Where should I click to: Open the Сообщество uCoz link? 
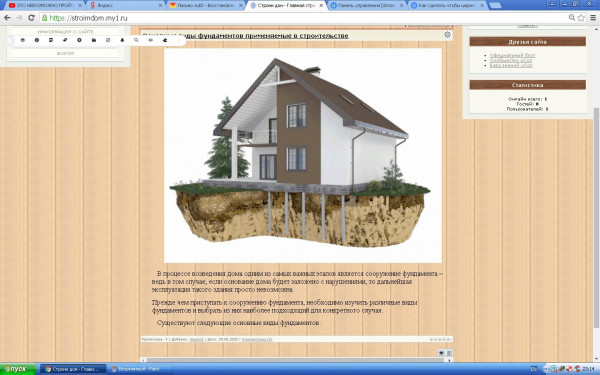tap(510, 60)
